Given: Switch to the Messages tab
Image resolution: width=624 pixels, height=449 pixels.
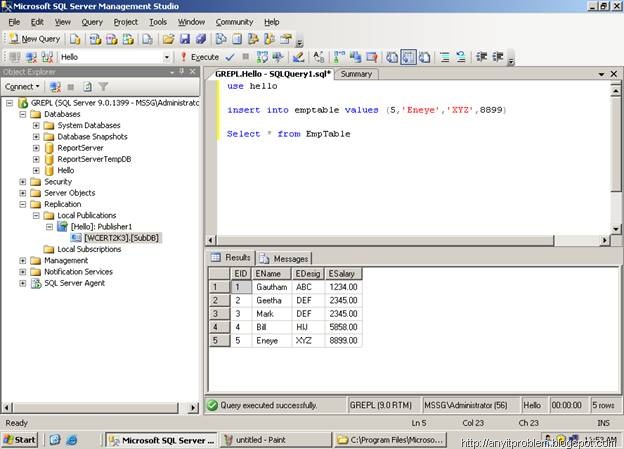Looking at the screenshot, I should coord(284,258).
